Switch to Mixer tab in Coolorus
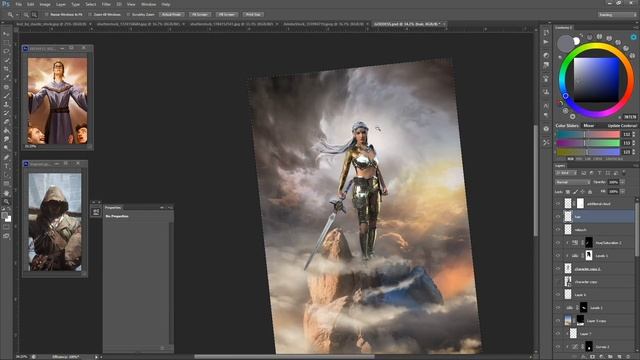Viewport: 640px width, 360px height. [x=589, y=126]
